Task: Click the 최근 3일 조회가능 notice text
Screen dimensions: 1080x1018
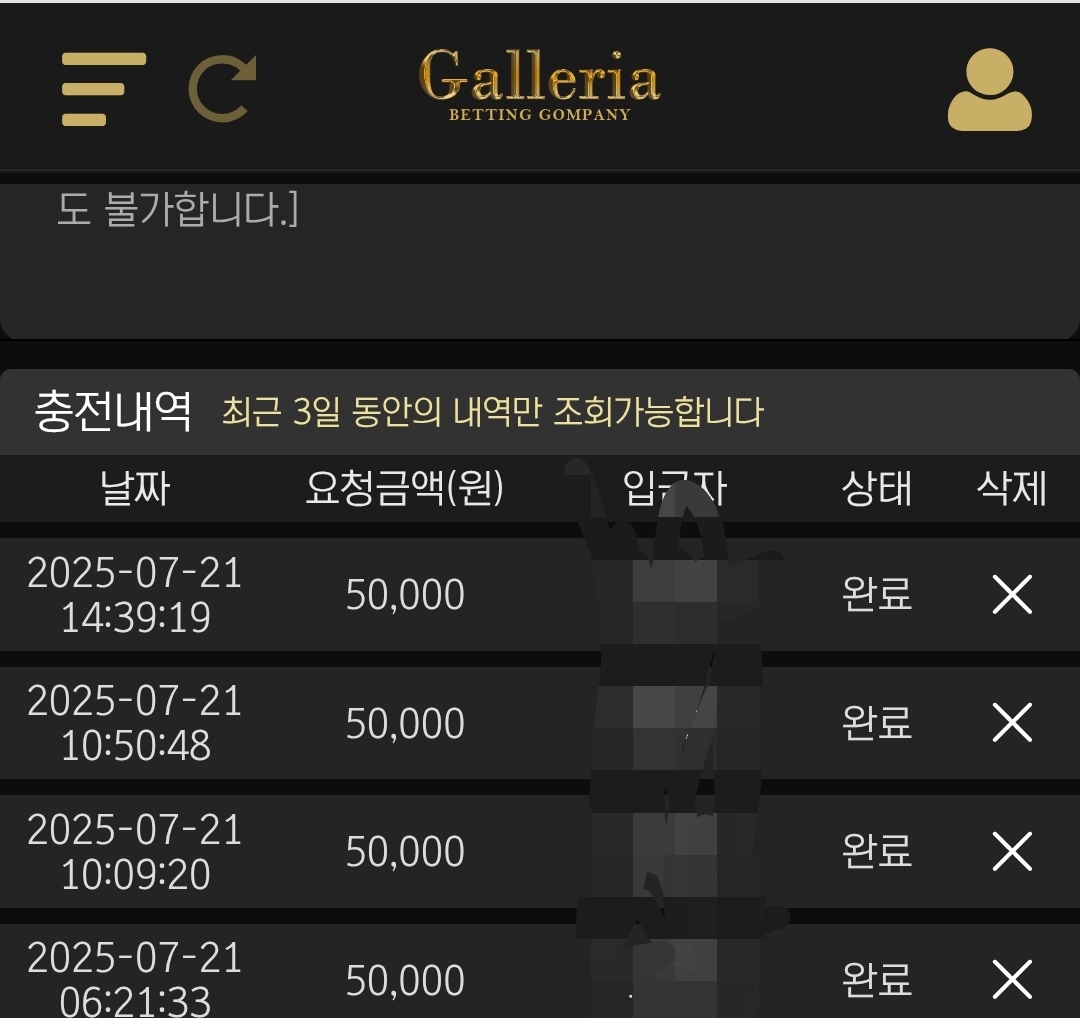Action: click(492, 412)
